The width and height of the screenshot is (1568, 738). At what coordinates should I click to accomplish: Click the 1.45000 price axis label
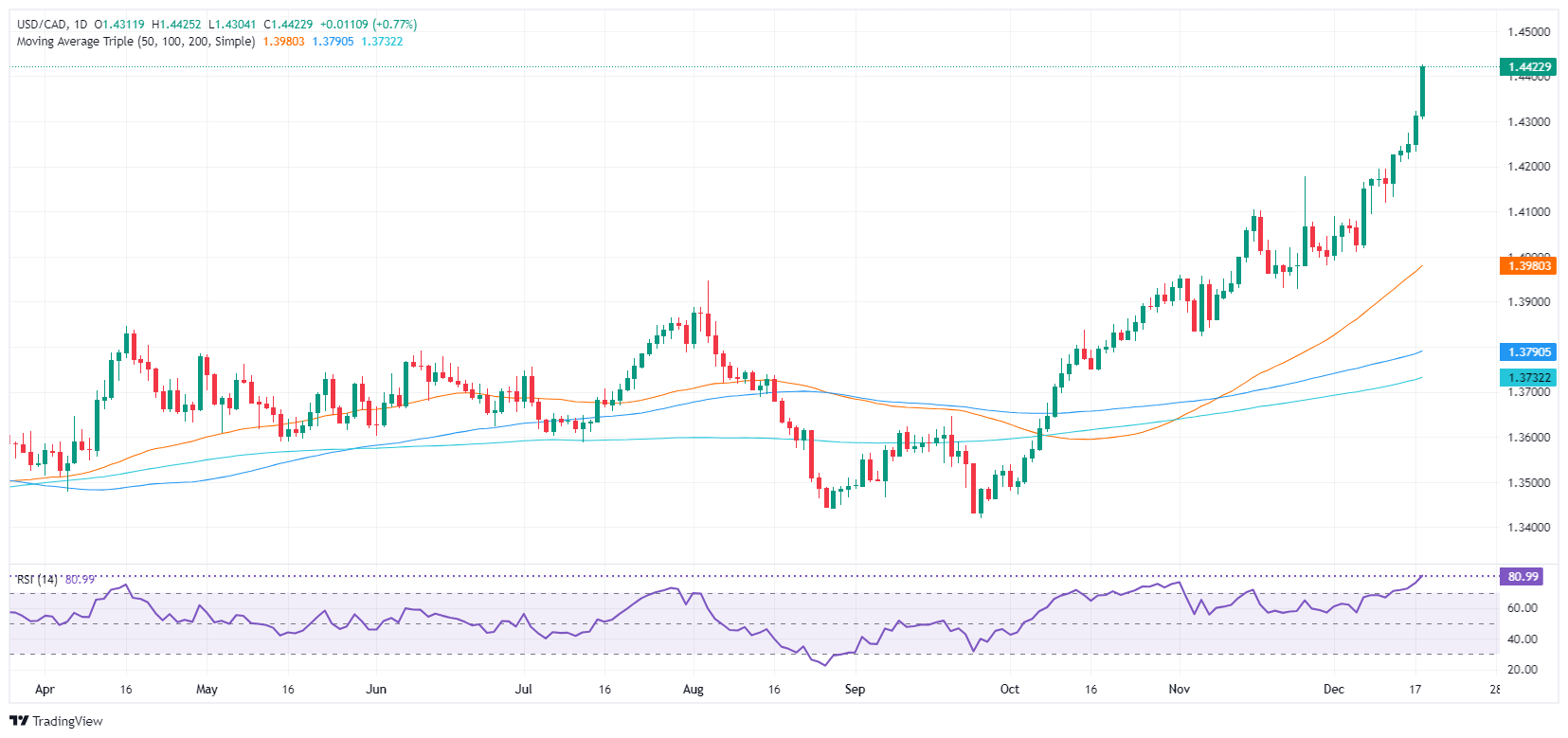point(1528,32)
